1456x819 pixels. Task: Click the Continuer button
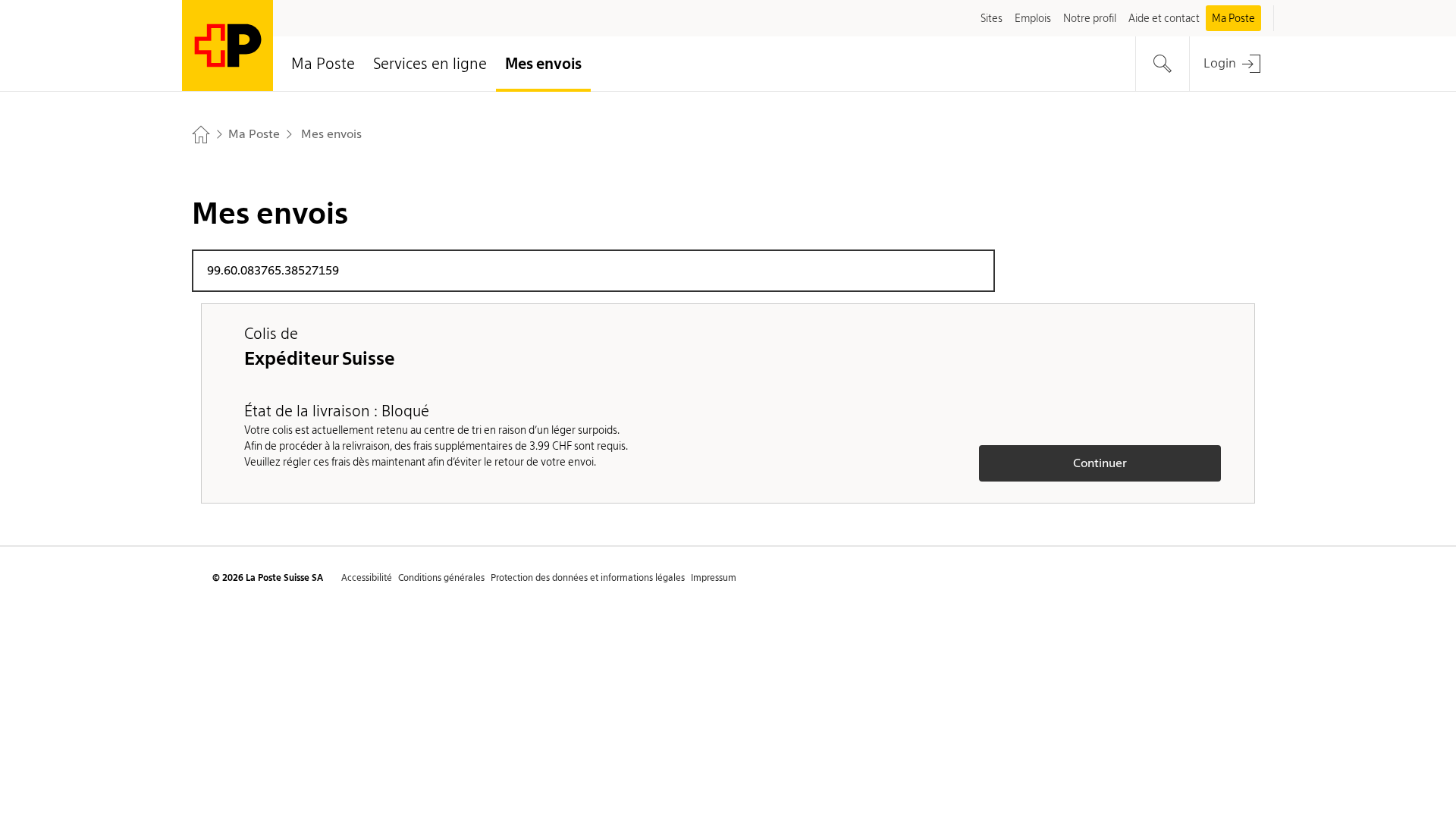tap(1100, 463)
